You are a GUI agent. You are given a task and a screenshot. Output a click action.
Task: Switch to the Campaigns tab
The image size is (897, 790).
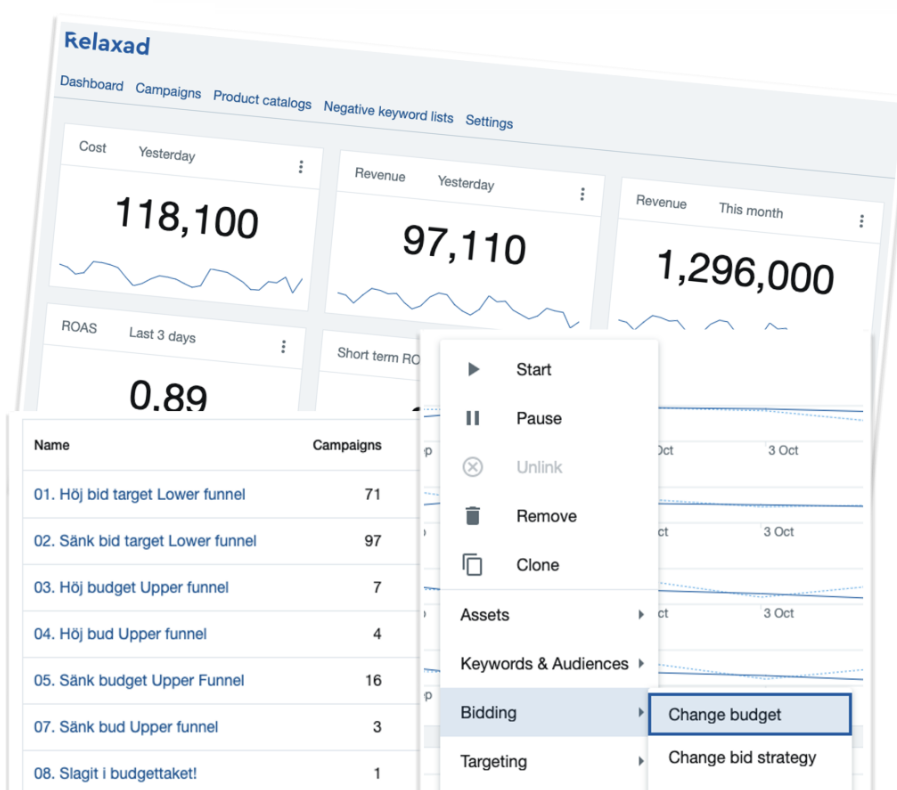coord(168,92)
